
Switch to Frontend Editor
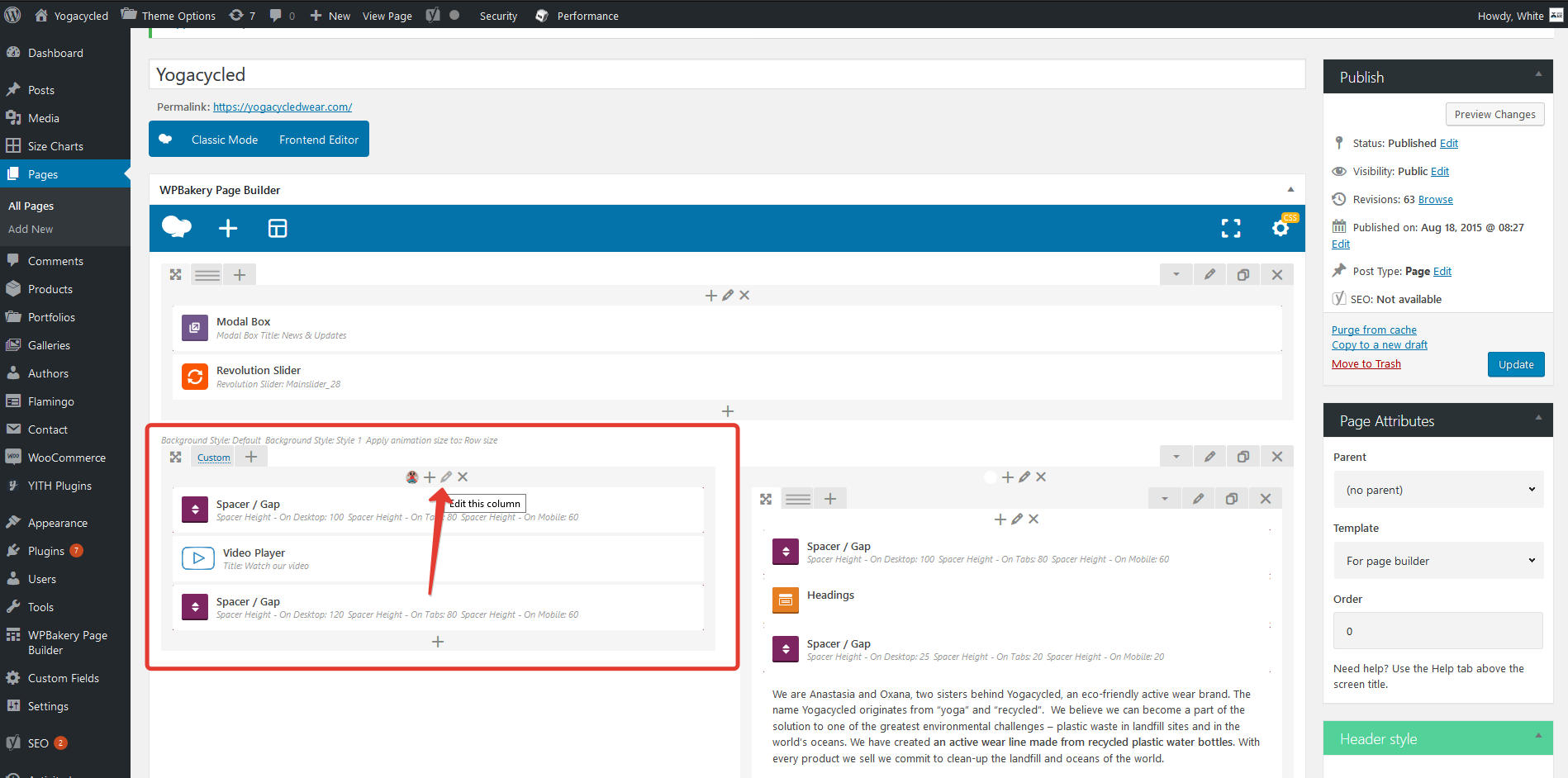coord(319,140)
